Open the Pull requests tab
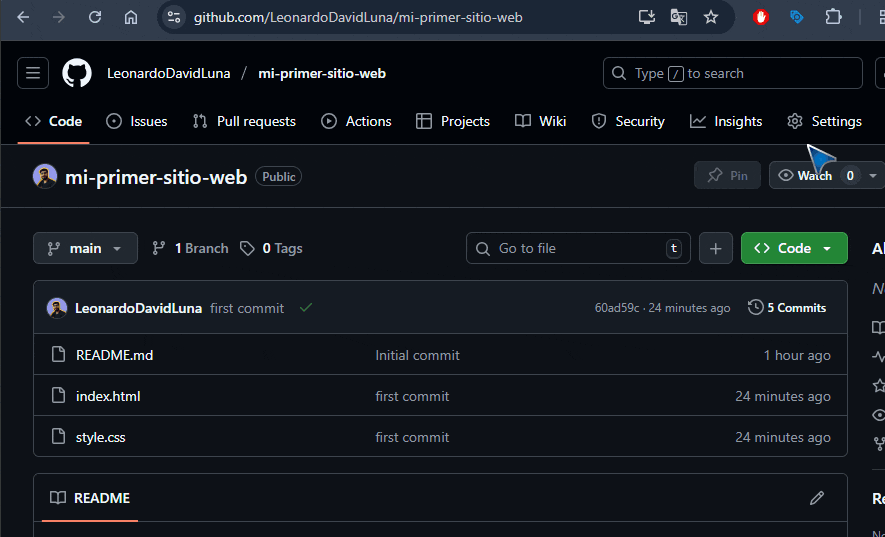885x537 pixels. (x=244, y=121)
